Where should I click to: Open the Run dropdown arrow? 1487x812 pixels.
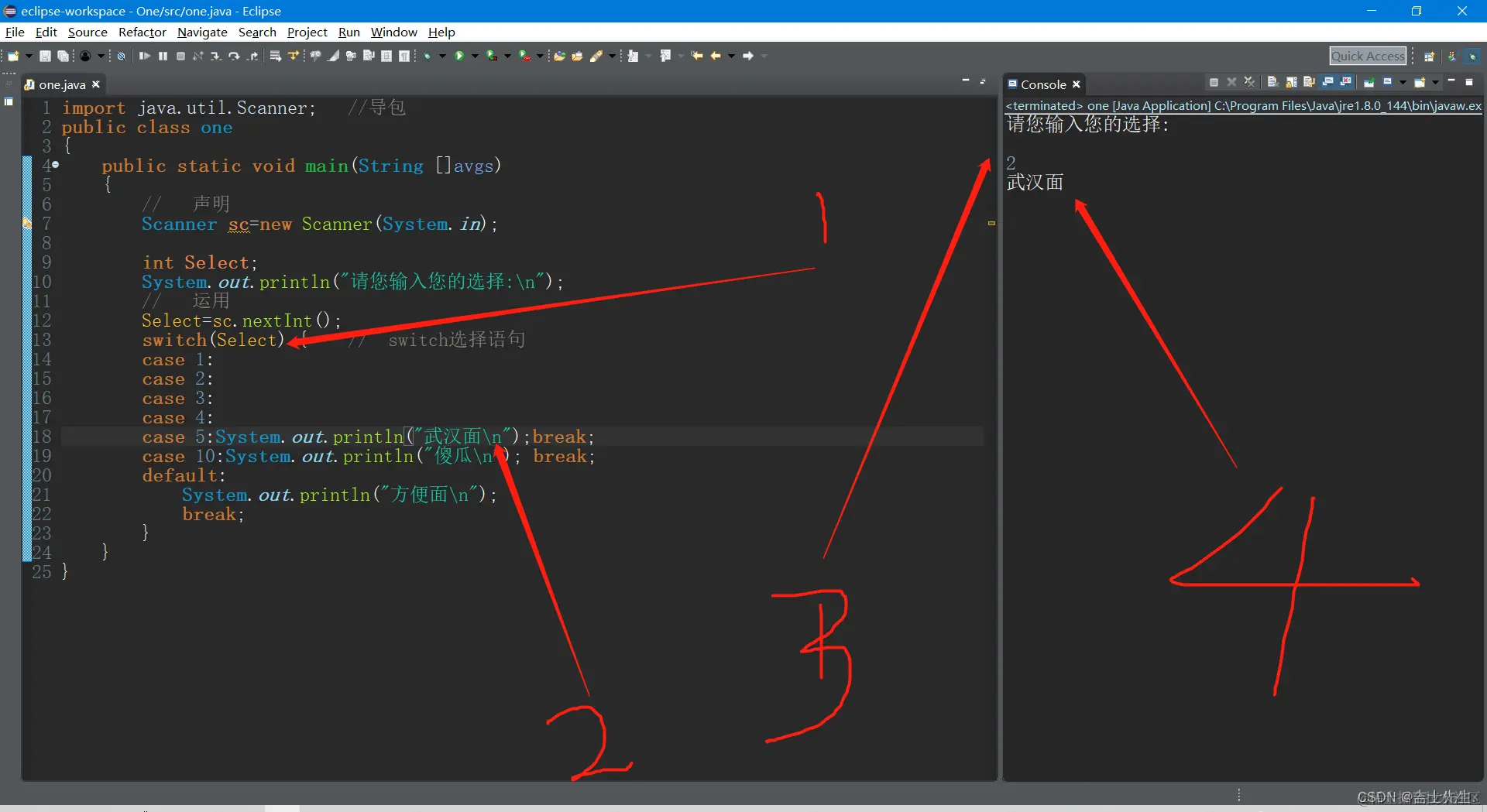(x=475, y=56)
